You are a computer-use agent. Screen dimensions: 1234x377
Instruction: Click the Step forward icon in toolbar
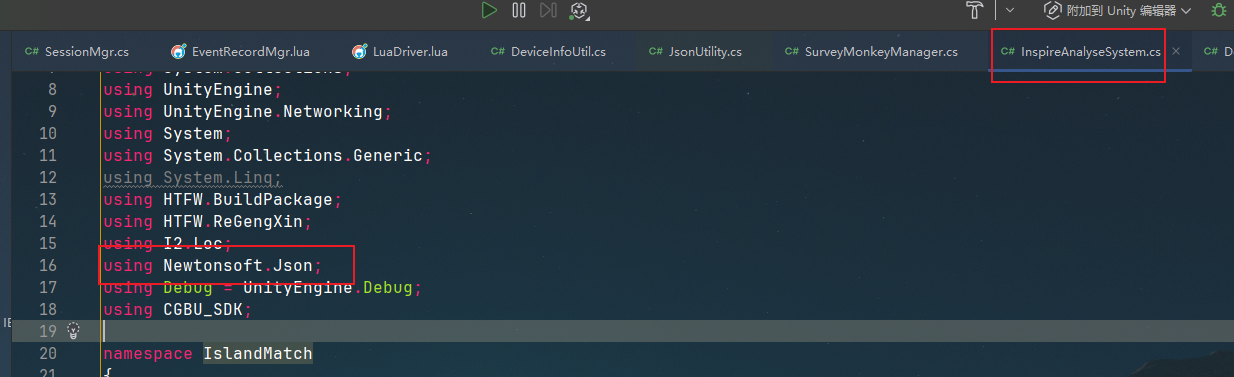(548, 10)
